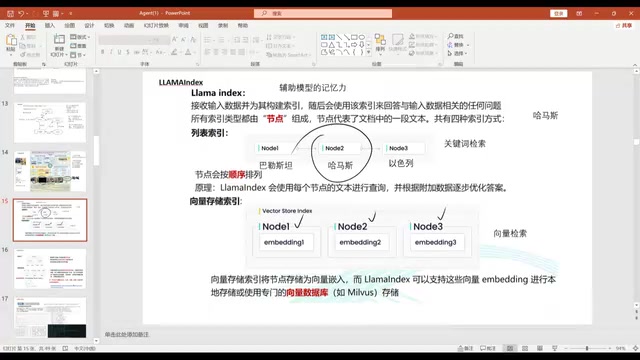Image resolution: width=640 pixels, height=360 pixels.
Task: Toggle italic formatting
Action: pyautogui.click(x=111, y=52)
